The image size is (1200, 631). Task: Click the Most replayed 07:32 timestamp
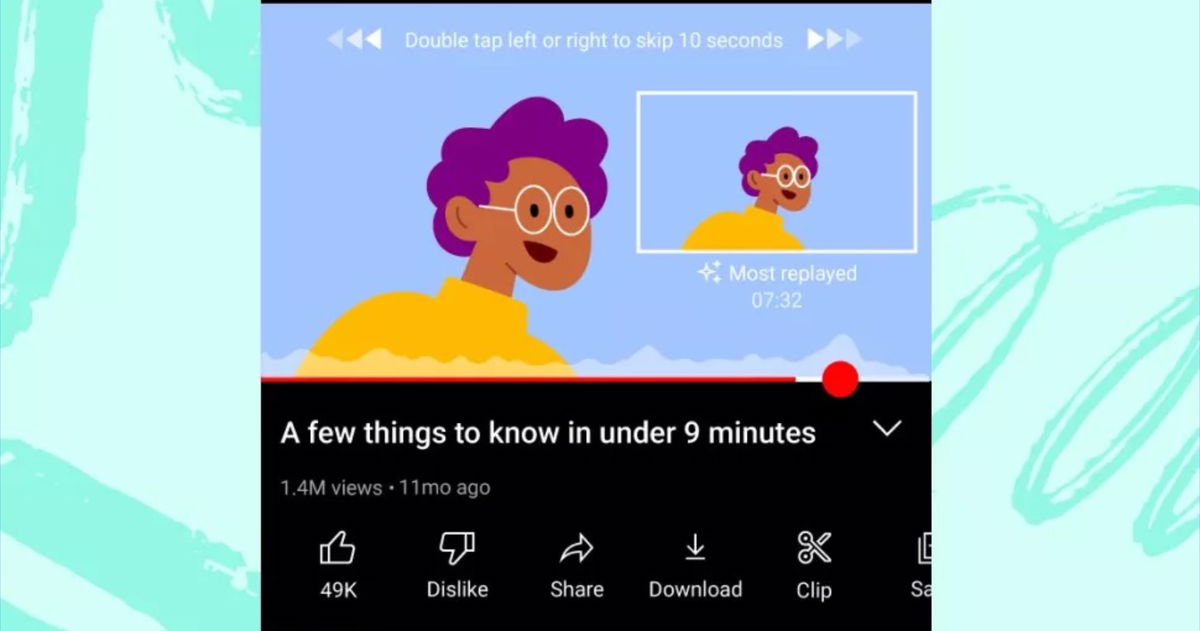pyautogui.click(x=777, y=300)
